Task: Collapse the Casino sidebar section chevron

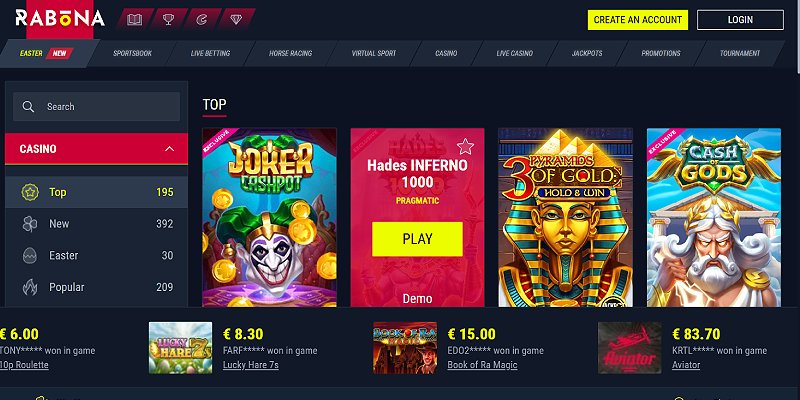Action: point(169,149)
